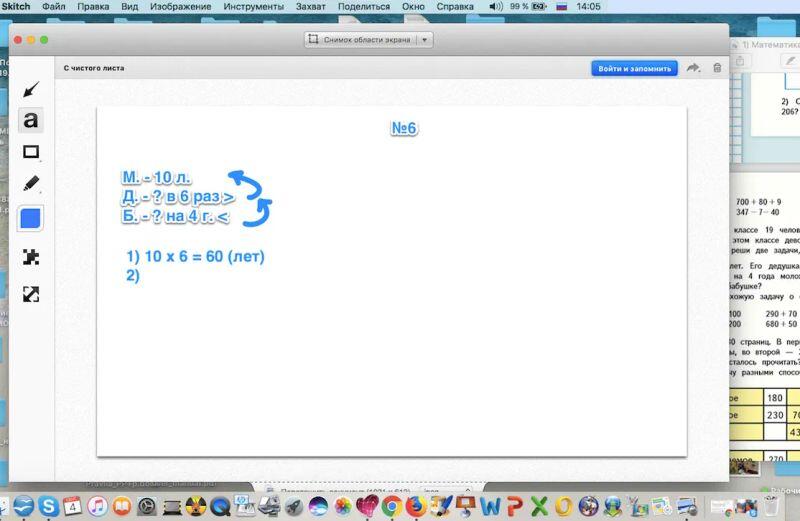Click the note title 'С чистого листа'
Image resolution: width=800 pixels, height=521 pixels.
click(x=94, y=68)
